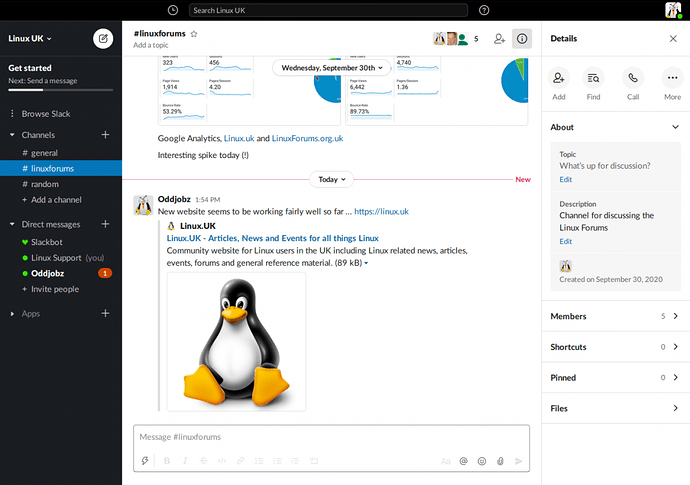The height and width of the screenshot is (485, 690).
Task: Toggle ordered list in composer
Action: 259,461
